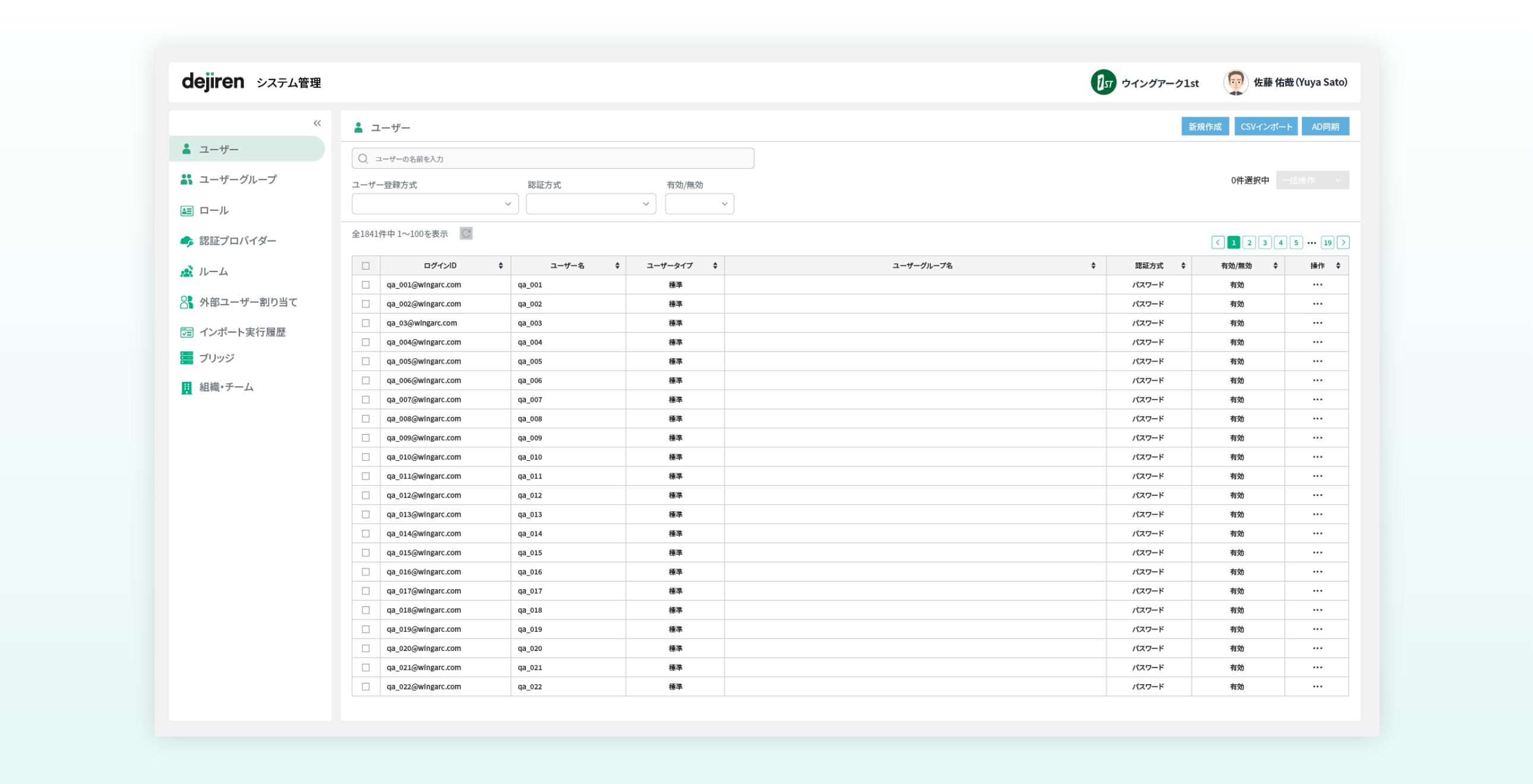Click the AD同期 button
Screen dimensions: 1533x784
[1324, 127]
